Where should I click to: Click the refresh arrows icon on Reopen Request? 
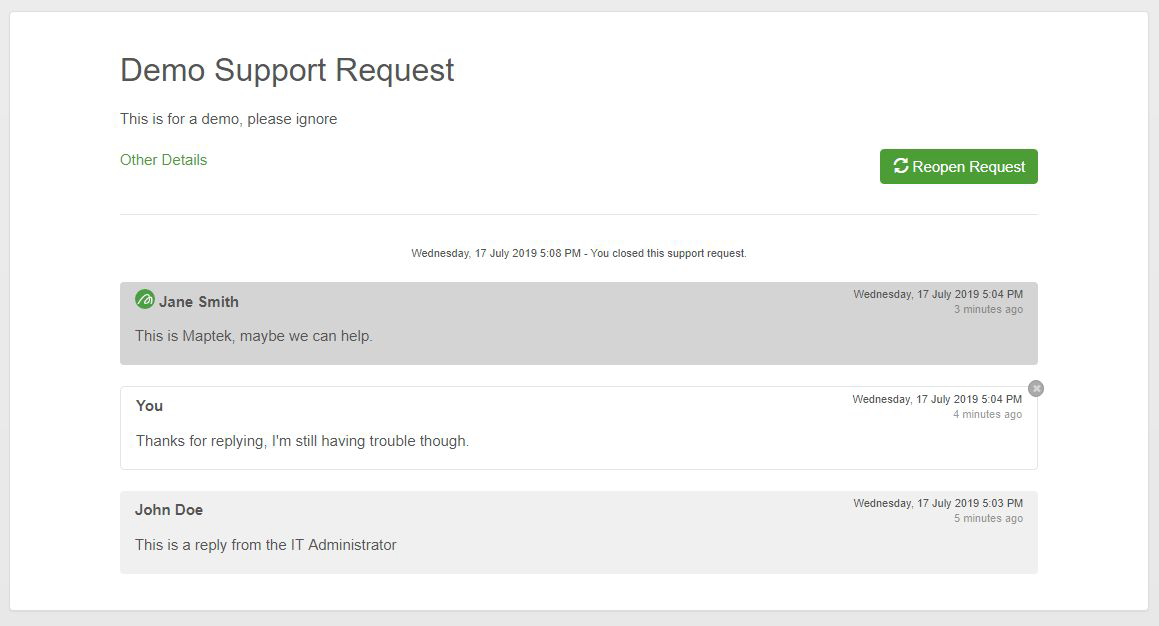pyautogui.click(x=901, y=166)
